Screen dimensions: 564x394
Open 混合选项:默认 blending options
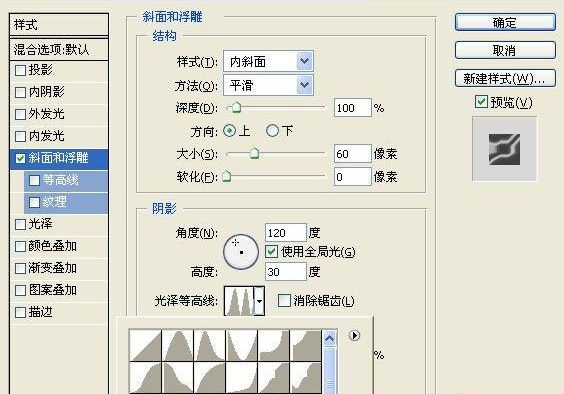click(x=59, y=49)
